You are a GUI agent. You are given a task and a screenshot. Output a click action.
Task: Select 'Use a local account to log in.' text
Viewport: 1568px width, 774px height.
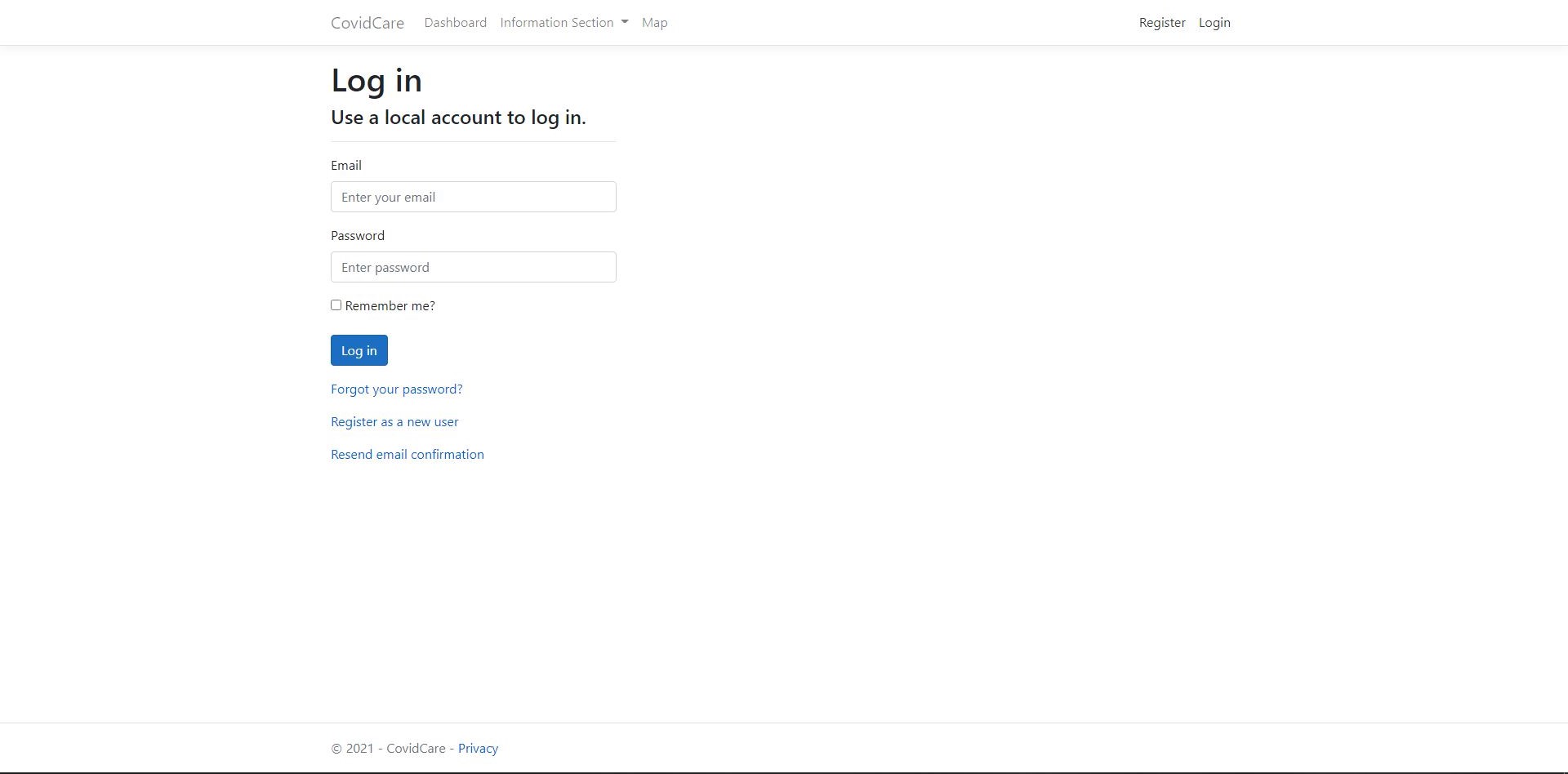pos(458,118)
